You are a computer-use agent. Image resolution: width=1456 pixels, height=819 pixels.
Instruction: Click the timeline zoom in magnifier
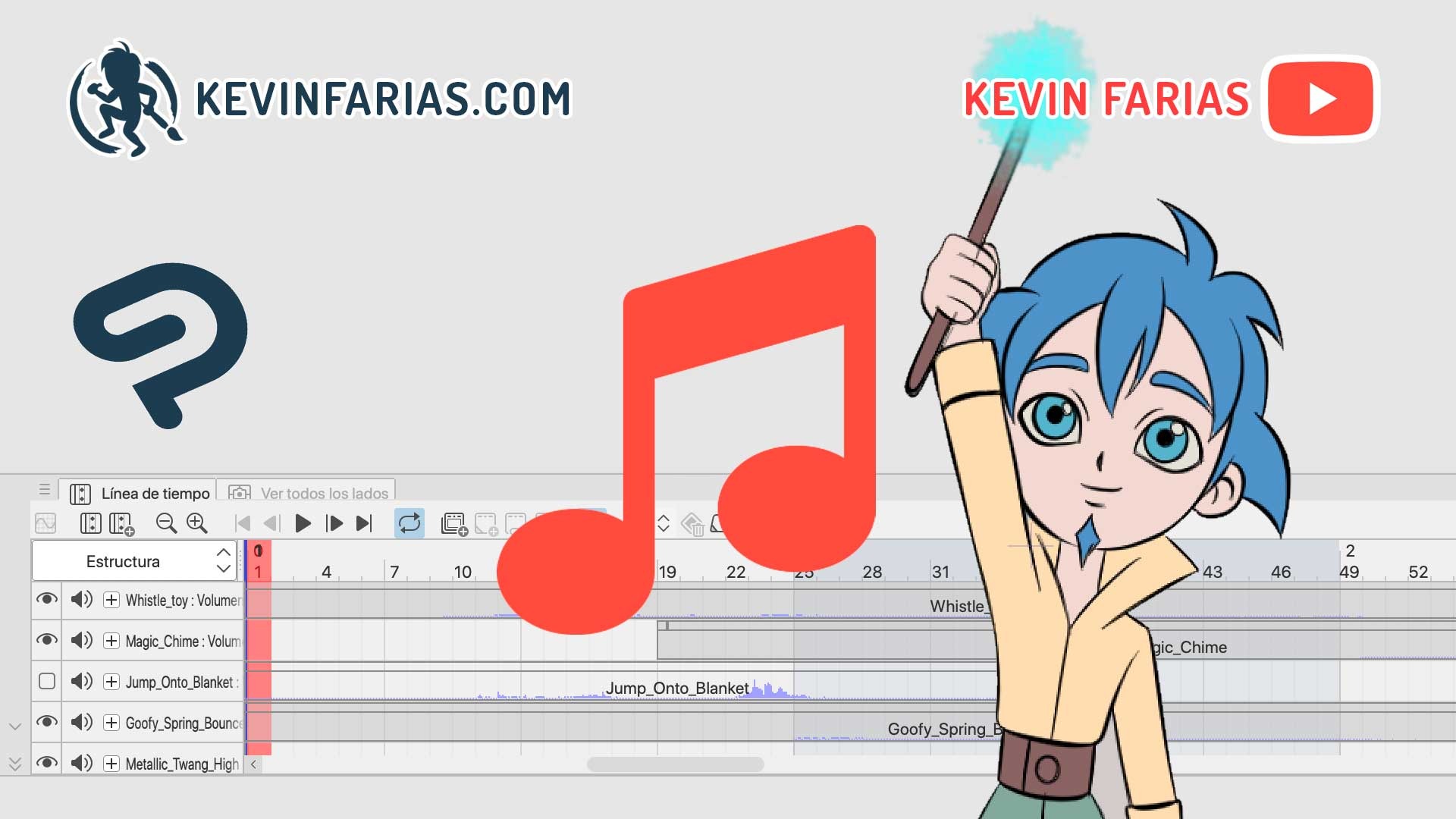pos(197,523)
